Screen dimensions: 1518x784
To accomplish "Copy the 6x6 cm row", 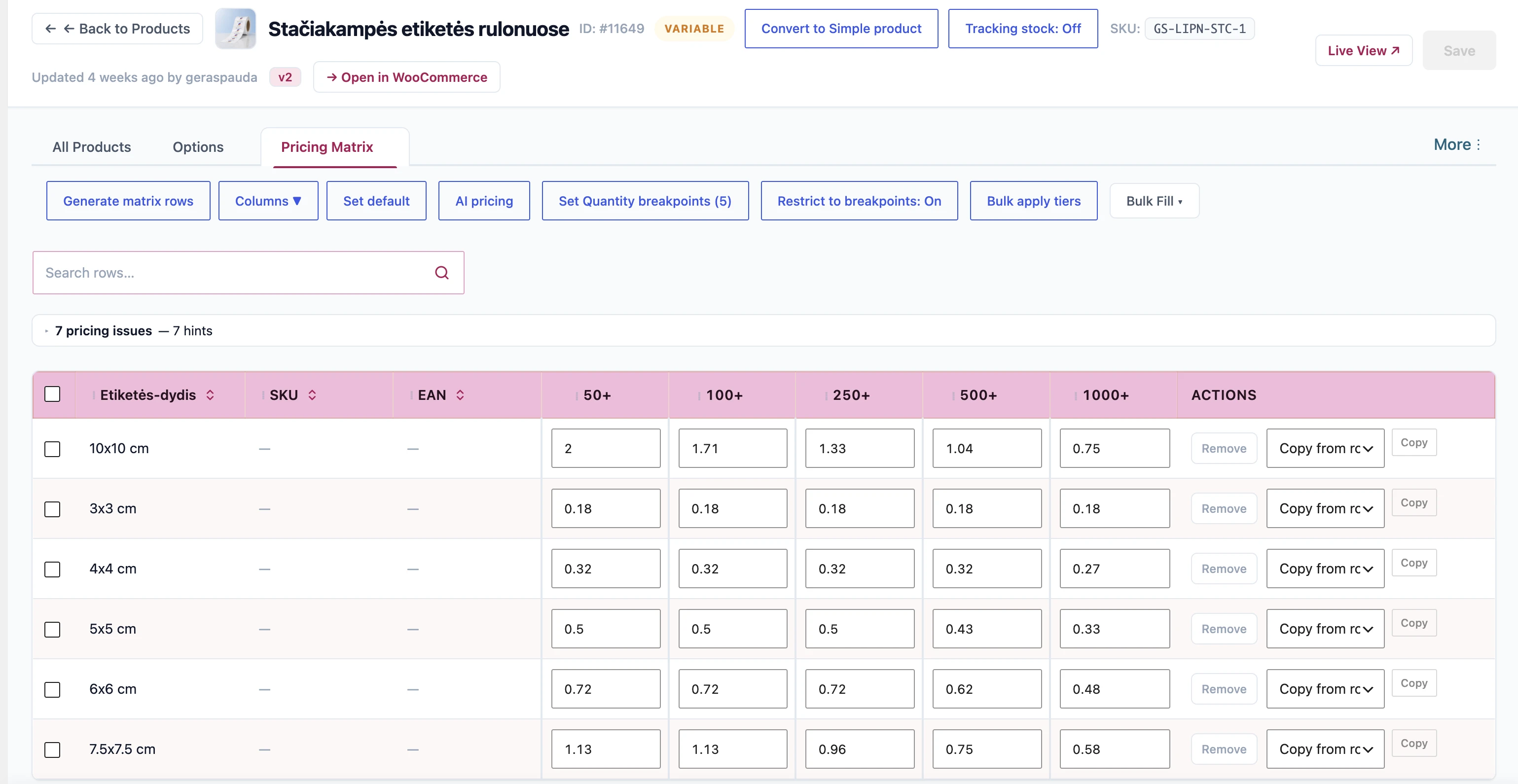I will click(x=1414, y=683).
